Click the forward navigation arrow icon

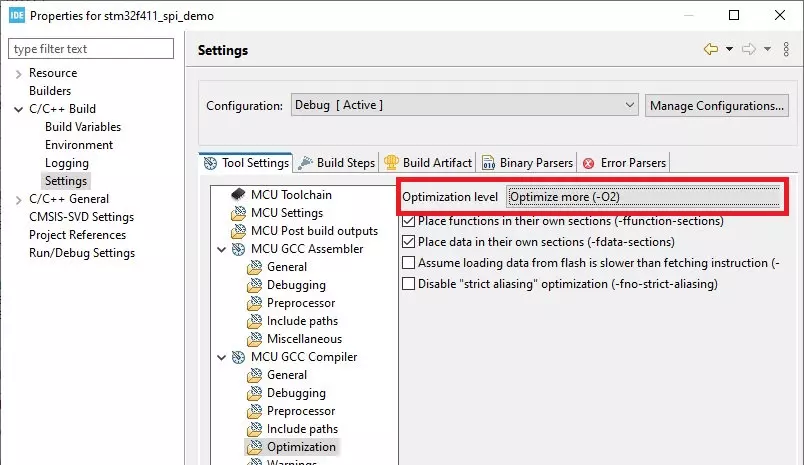(x=748, y=50)
